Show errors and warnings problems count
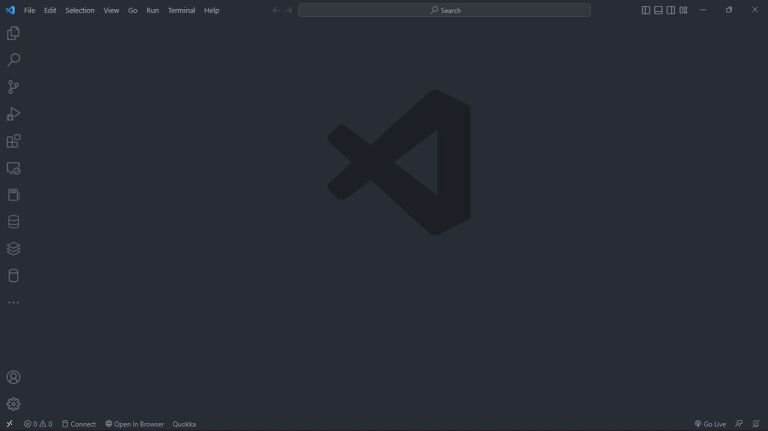Viewport: 768px width, 431px height. (38, 424)
